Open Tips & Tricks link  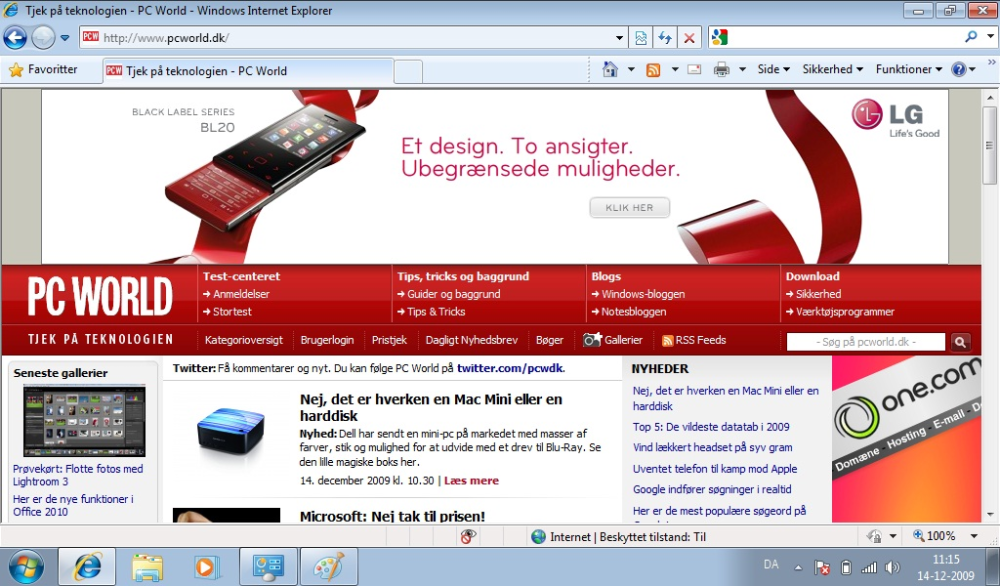point(436,312)
